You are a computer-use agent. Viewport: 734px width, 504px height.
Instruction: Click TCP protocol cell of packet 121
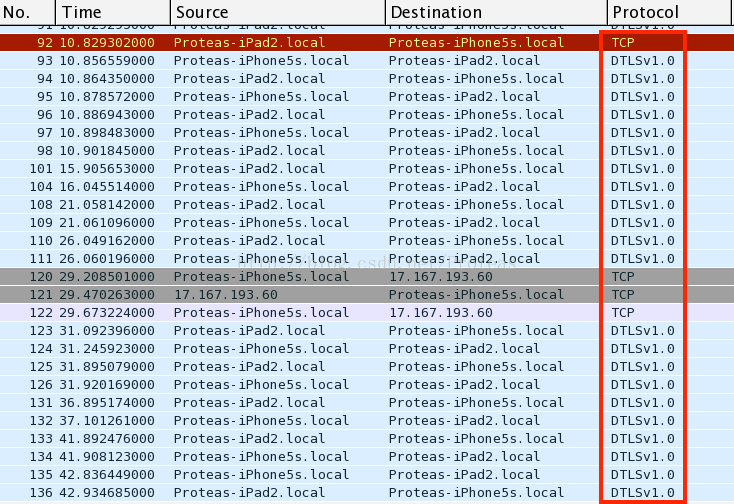pos(623,295)
